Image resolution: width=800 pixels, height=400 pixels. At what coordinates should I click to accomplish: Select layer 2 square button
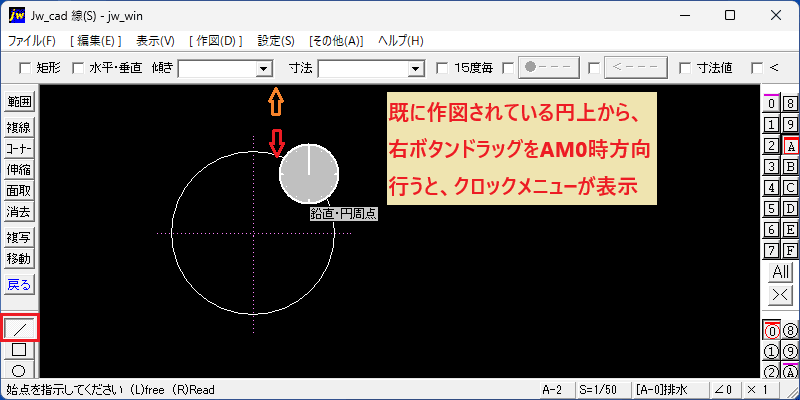(x=771, y=146)
